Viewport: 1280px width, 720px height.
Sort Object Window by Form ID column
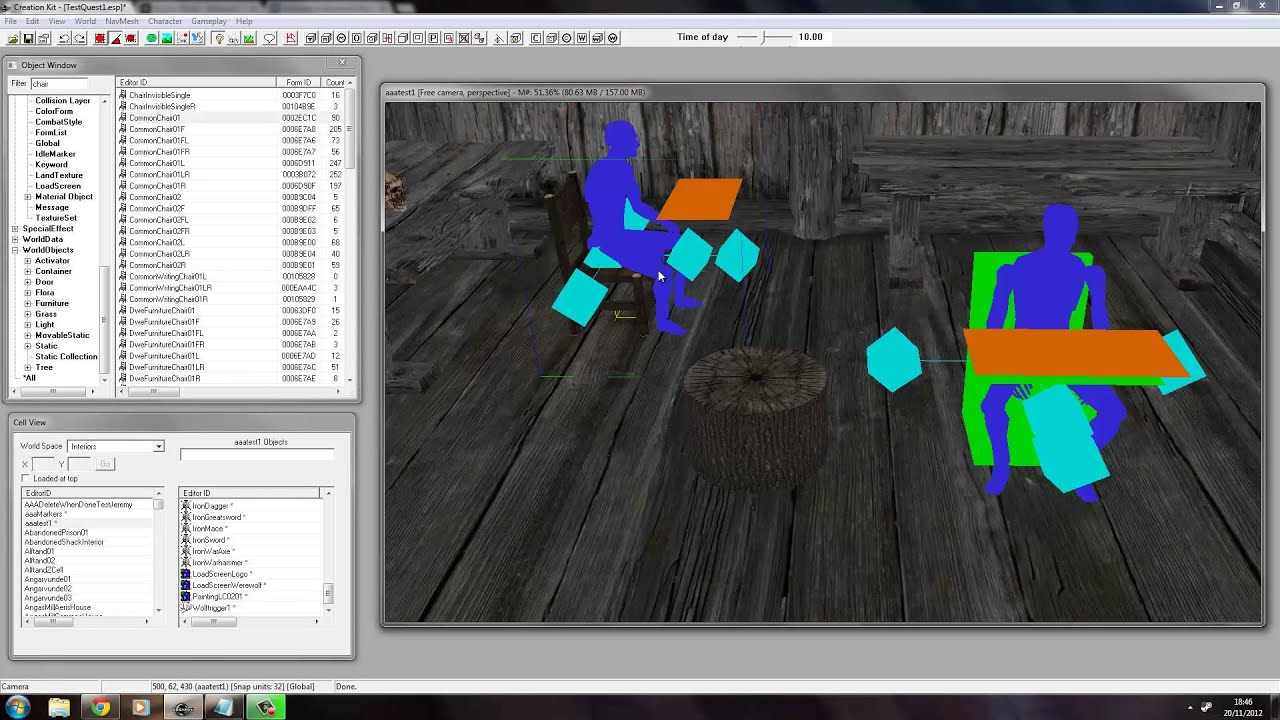pyautogui.click(x=299, y=82)
